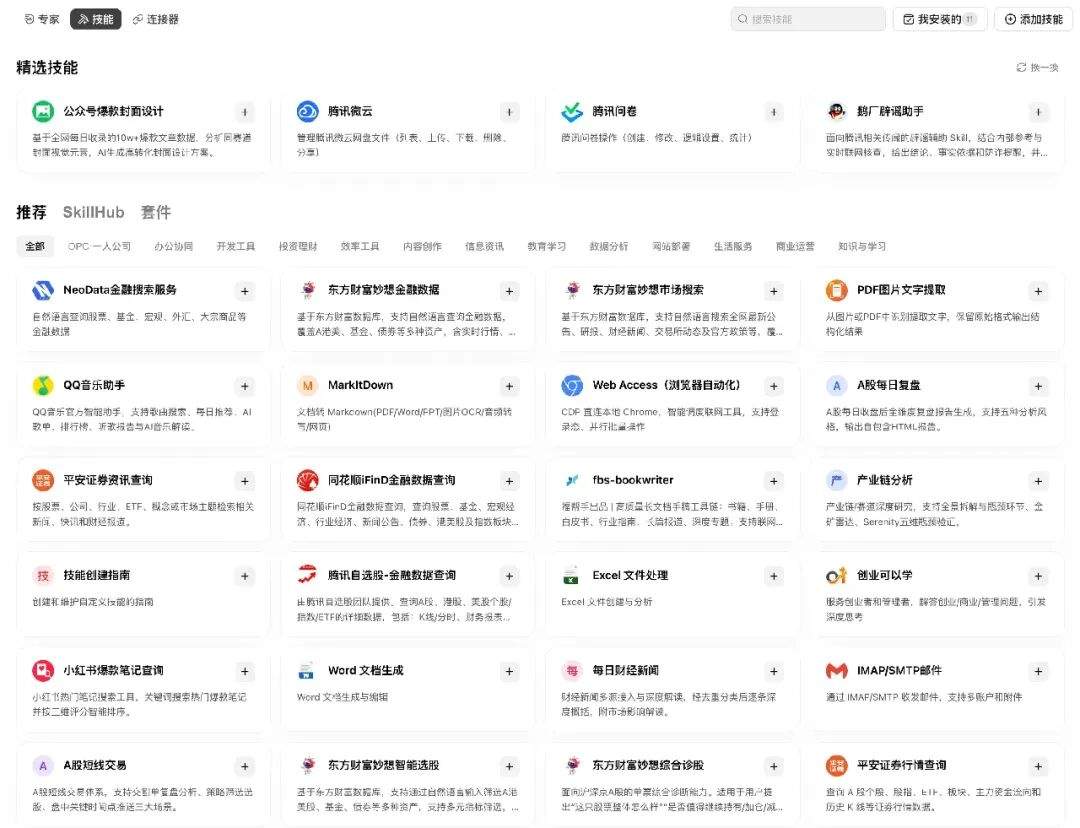Add A股短线交易 via plus icon
The width and height of the screenshot is (1080, 828).
point(245,766)
